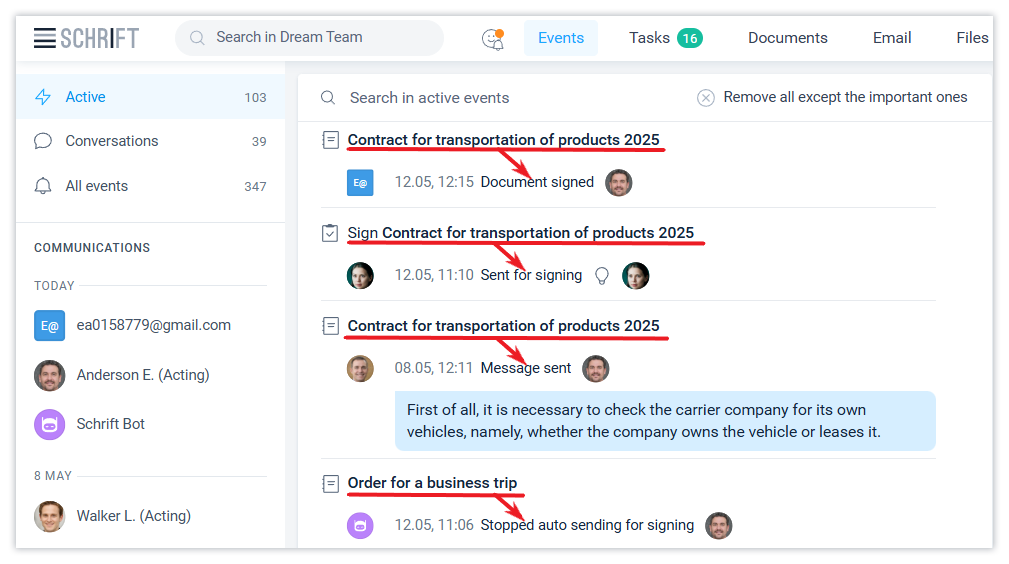The height and width of the screenshot is (564, 1009).
Task: Click the notifications bell smiley icon
Action: (x=493, y=38)
